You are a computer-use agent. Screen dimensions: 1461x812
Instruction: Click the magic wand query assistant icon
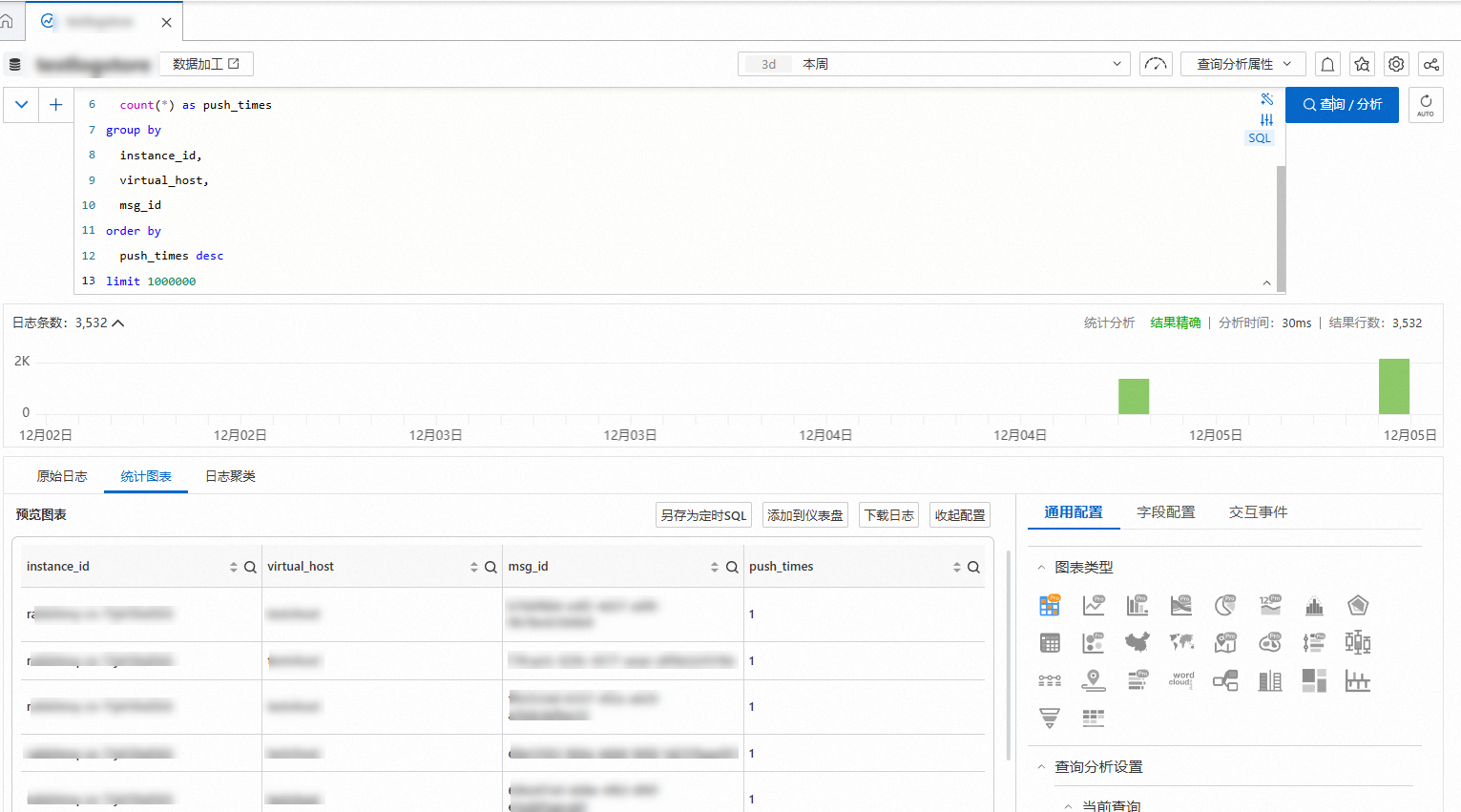click(1266, 99)
